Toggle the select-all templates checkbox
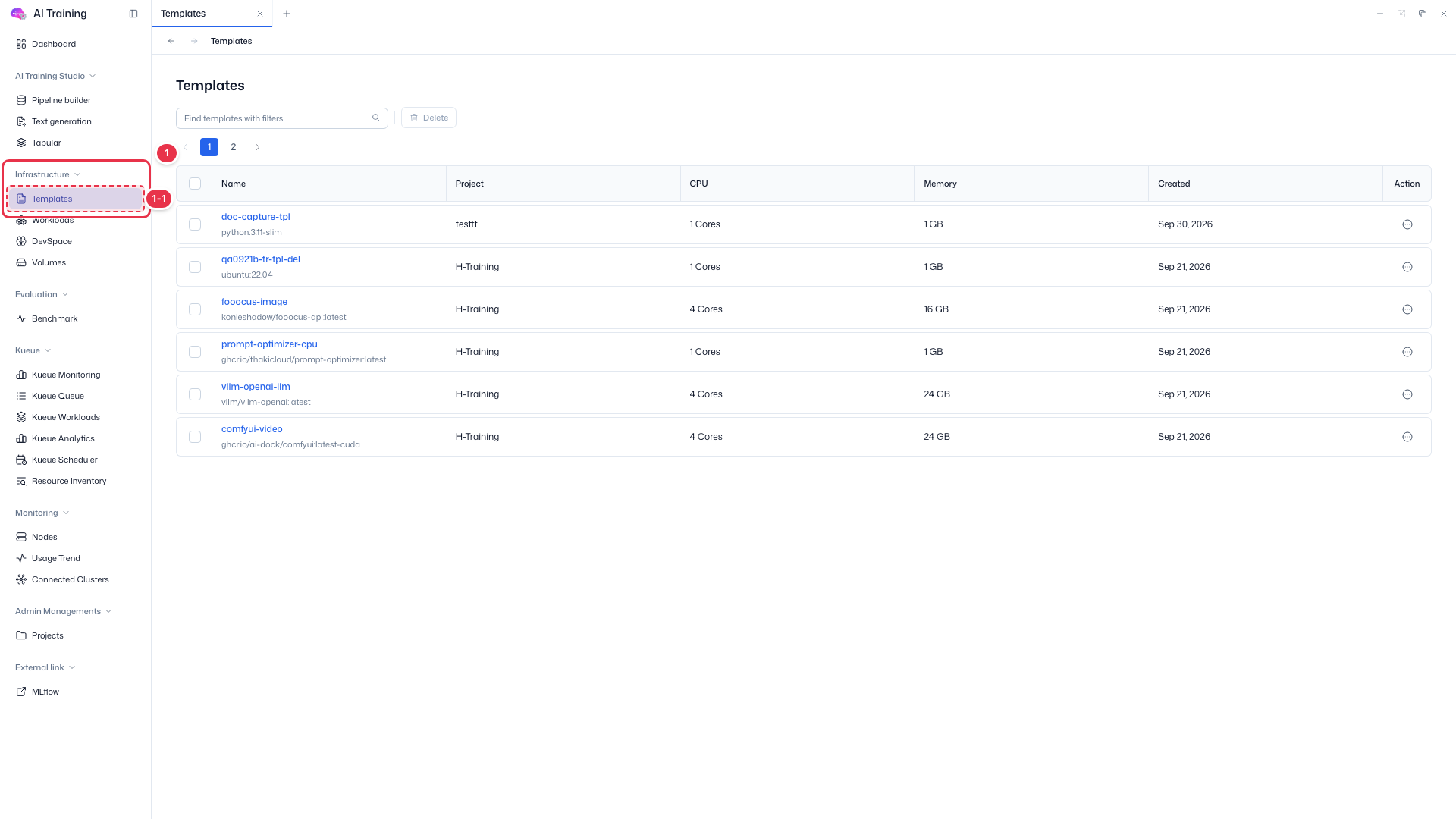 [195, 184]
